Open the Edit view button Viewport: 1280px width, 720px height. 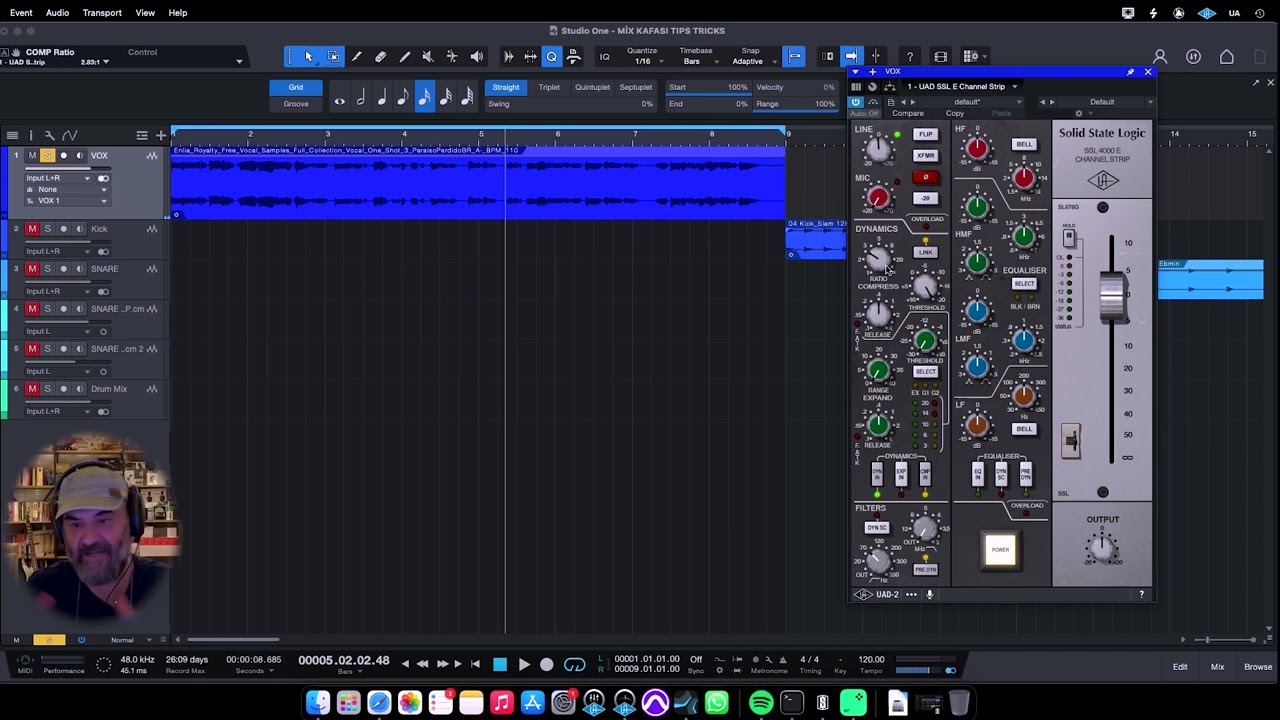click(x=1180, y=667)
